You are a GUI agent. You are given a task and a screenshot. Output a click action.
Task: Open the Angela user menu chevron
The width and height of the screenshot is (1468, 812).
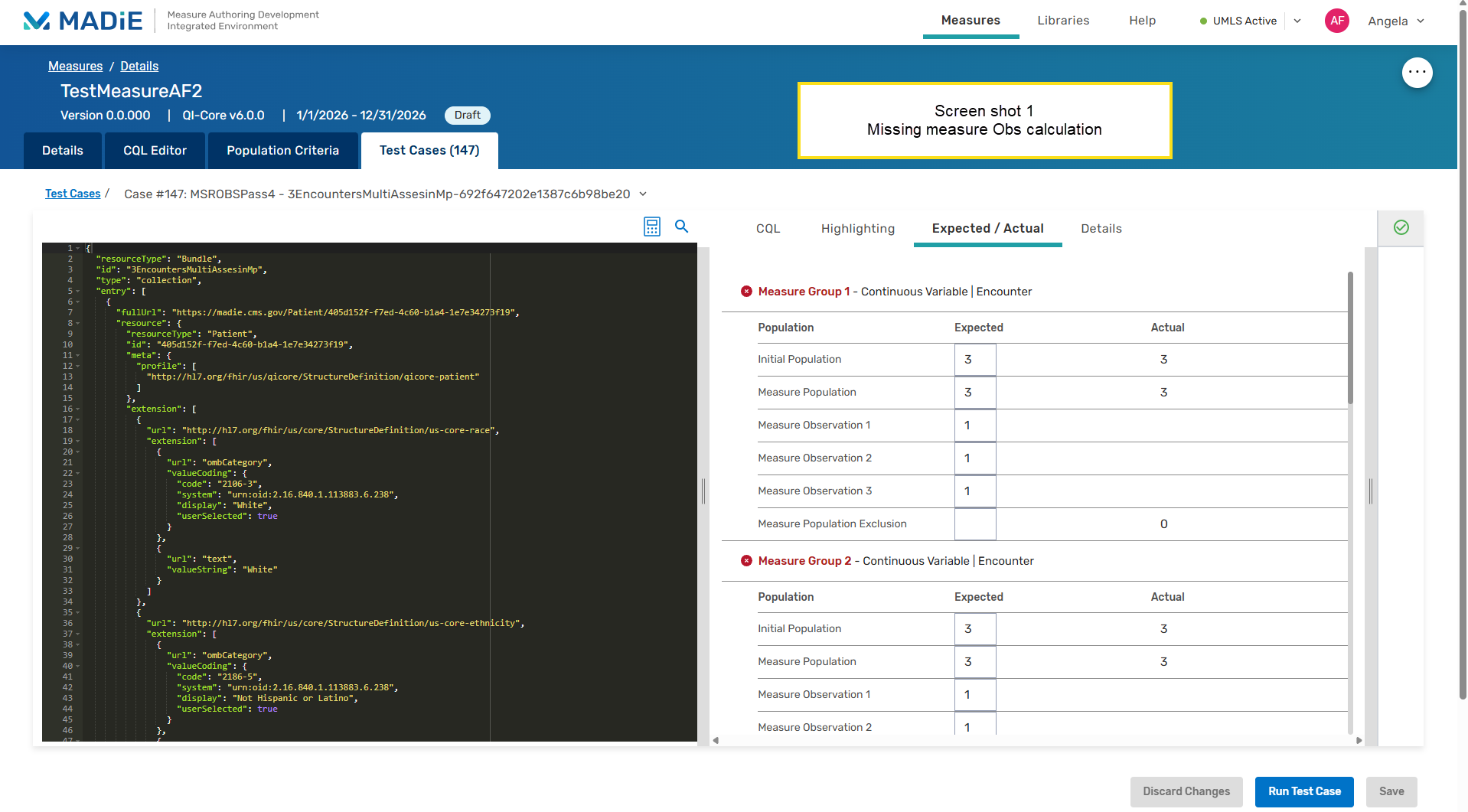(x=1421, y=21)
